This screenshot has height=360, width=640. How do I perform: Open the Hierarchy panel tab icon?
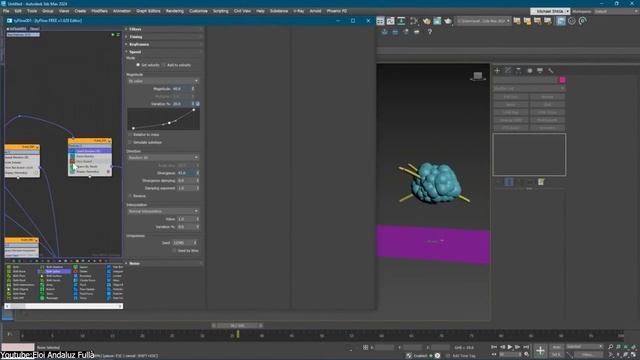518,71
